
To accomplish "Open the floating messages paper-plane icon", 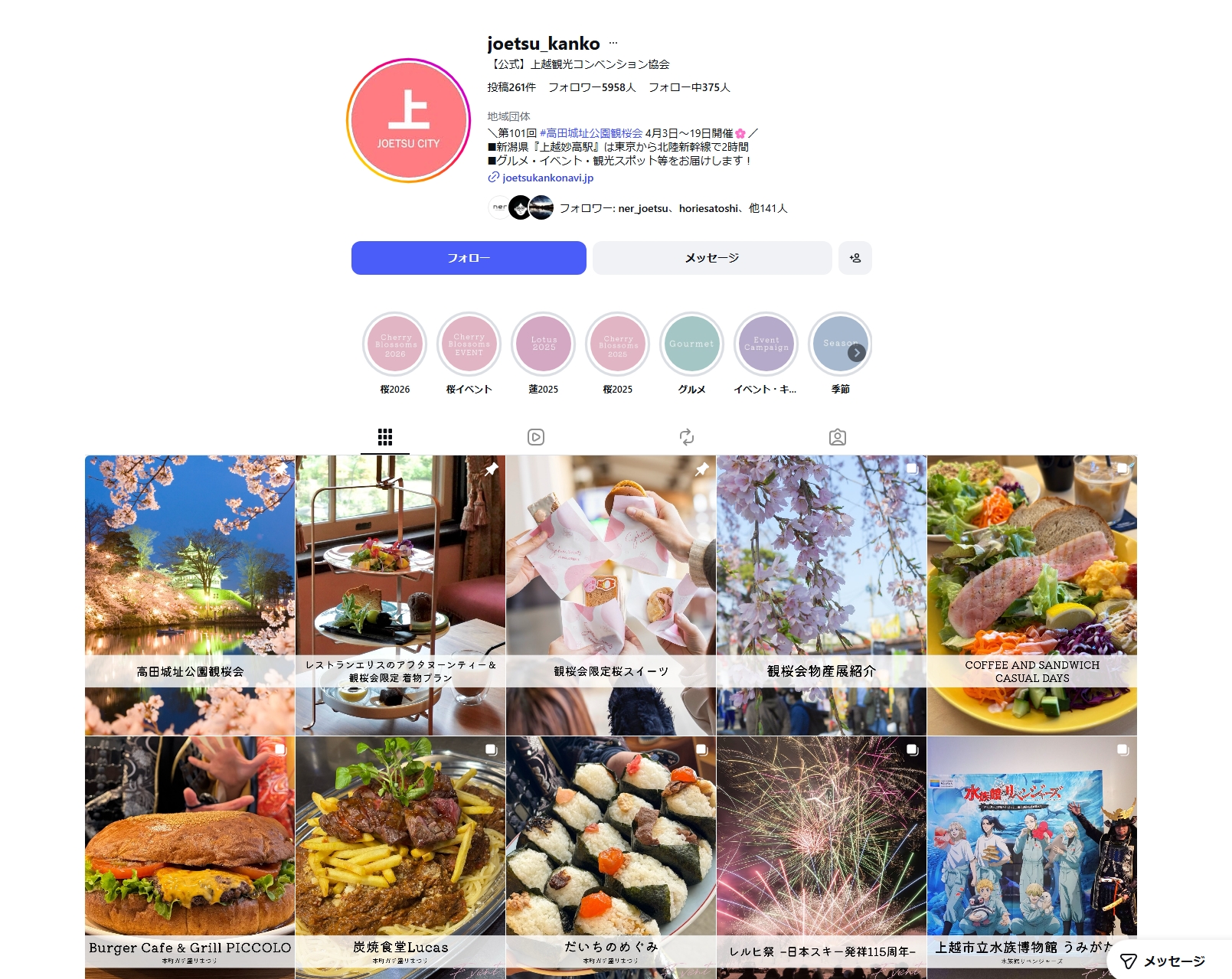I will 1129,961.
